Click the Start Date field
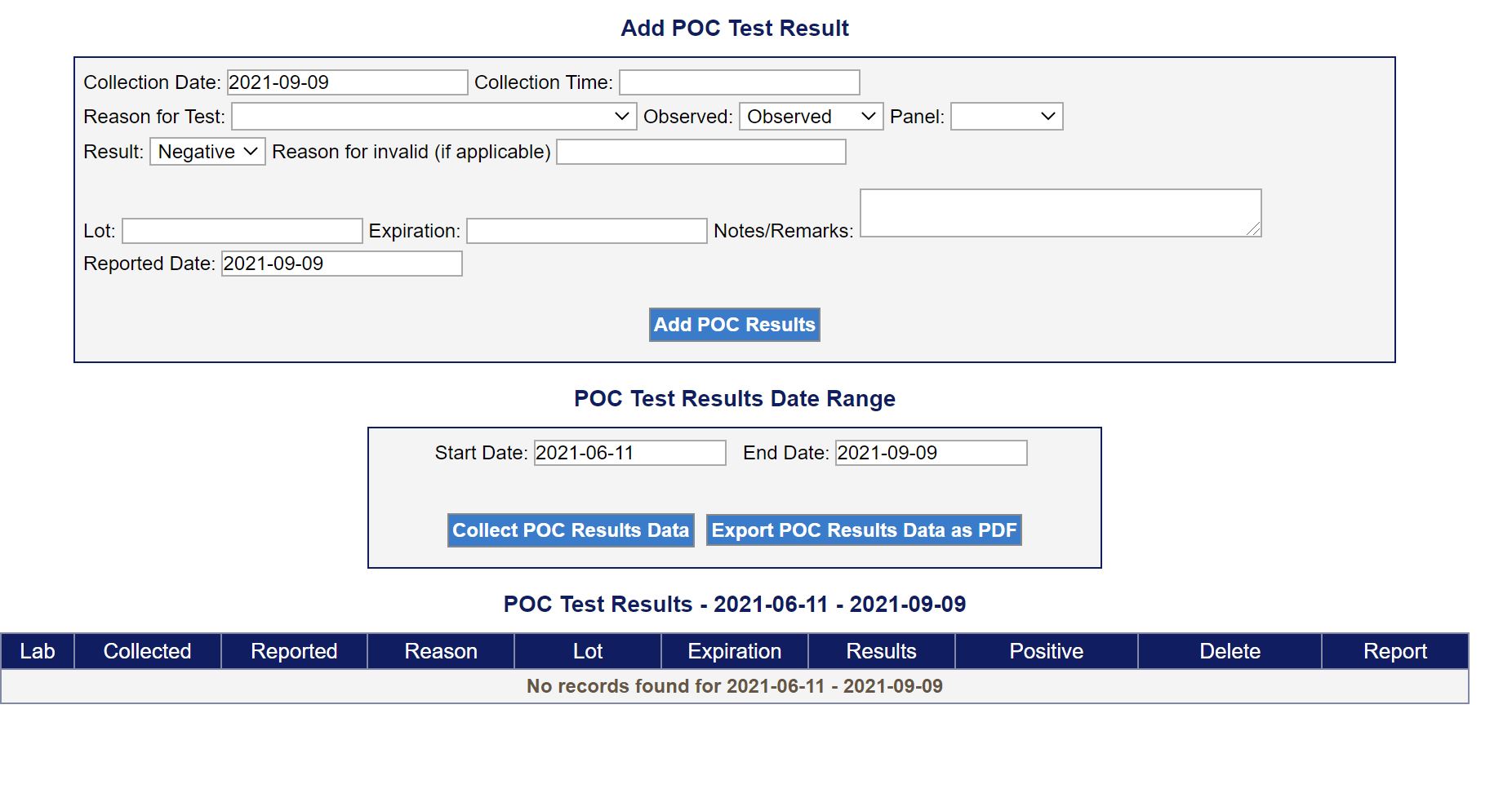Screen dimensions: 1512x789 click(629, 453)
